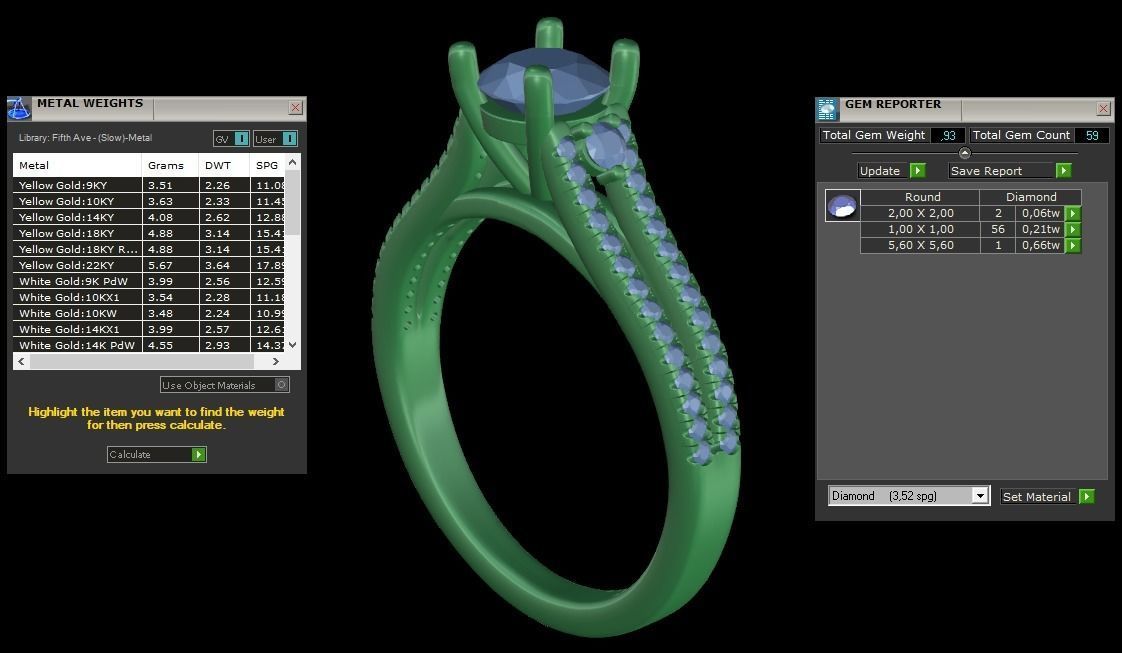
Task: Click the Total Gem Weight value field
Action: point(948,135)
